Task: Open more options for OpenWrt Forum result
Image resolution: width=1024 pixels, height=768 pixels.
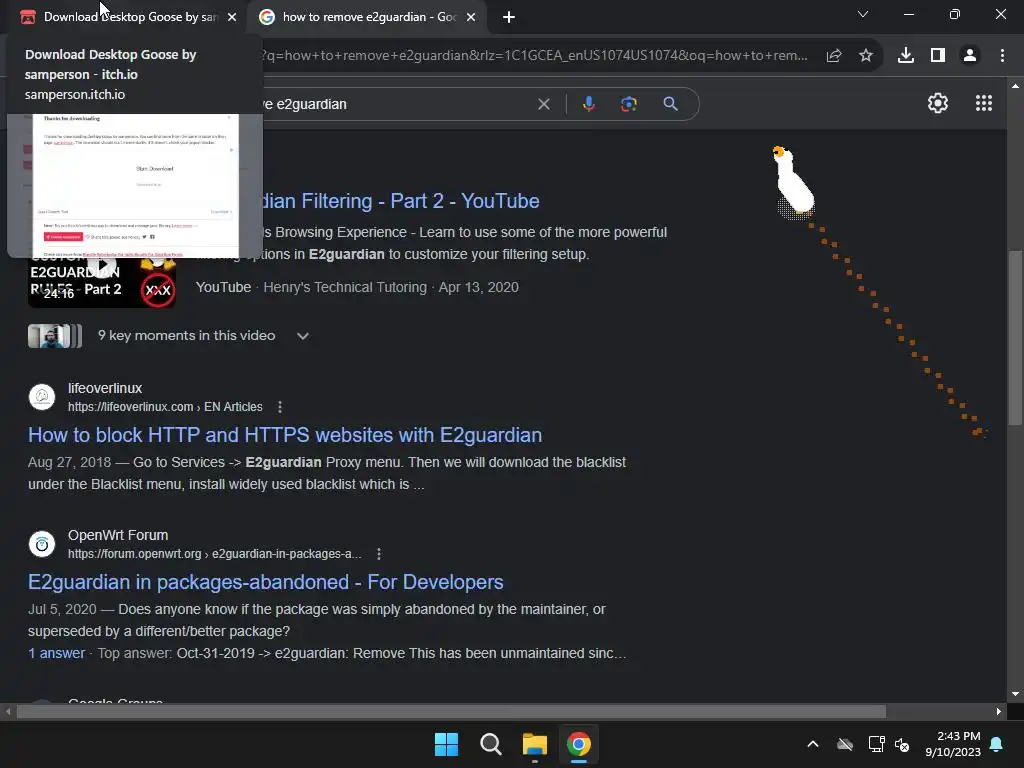Action: tap(379, 554)
